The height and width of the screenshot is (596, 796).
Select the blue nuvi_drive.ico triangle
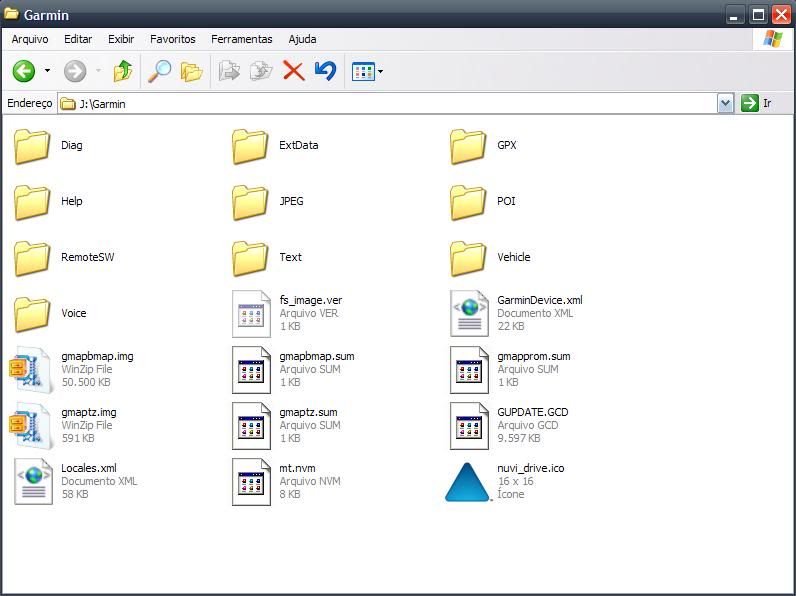(x=468, y=482)
